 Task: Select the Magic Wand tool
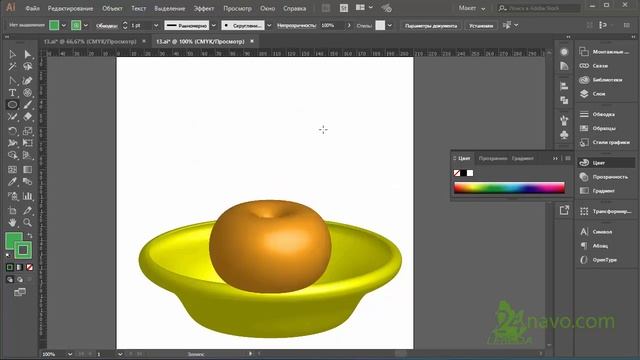12,66
